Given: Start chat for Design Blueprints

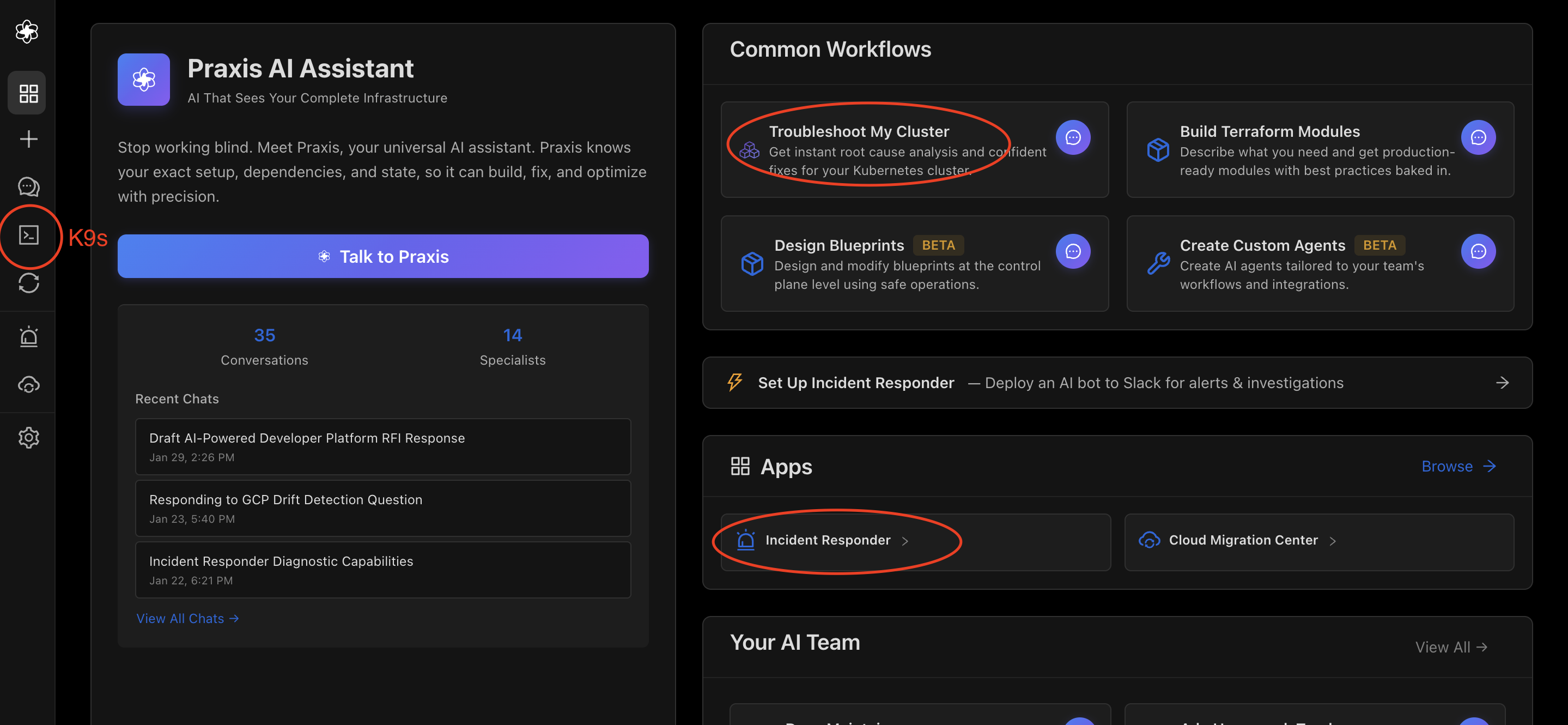Looking at the screenshot, I should coord(1073,252).
